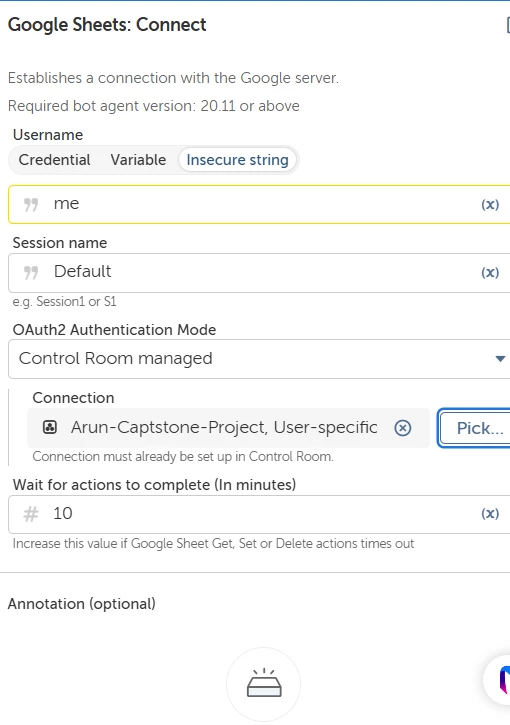This screenshot has width=510, height=725.
Task: Clear the selected Arun-Captstone-Project connection
Action: pos(403,428)
